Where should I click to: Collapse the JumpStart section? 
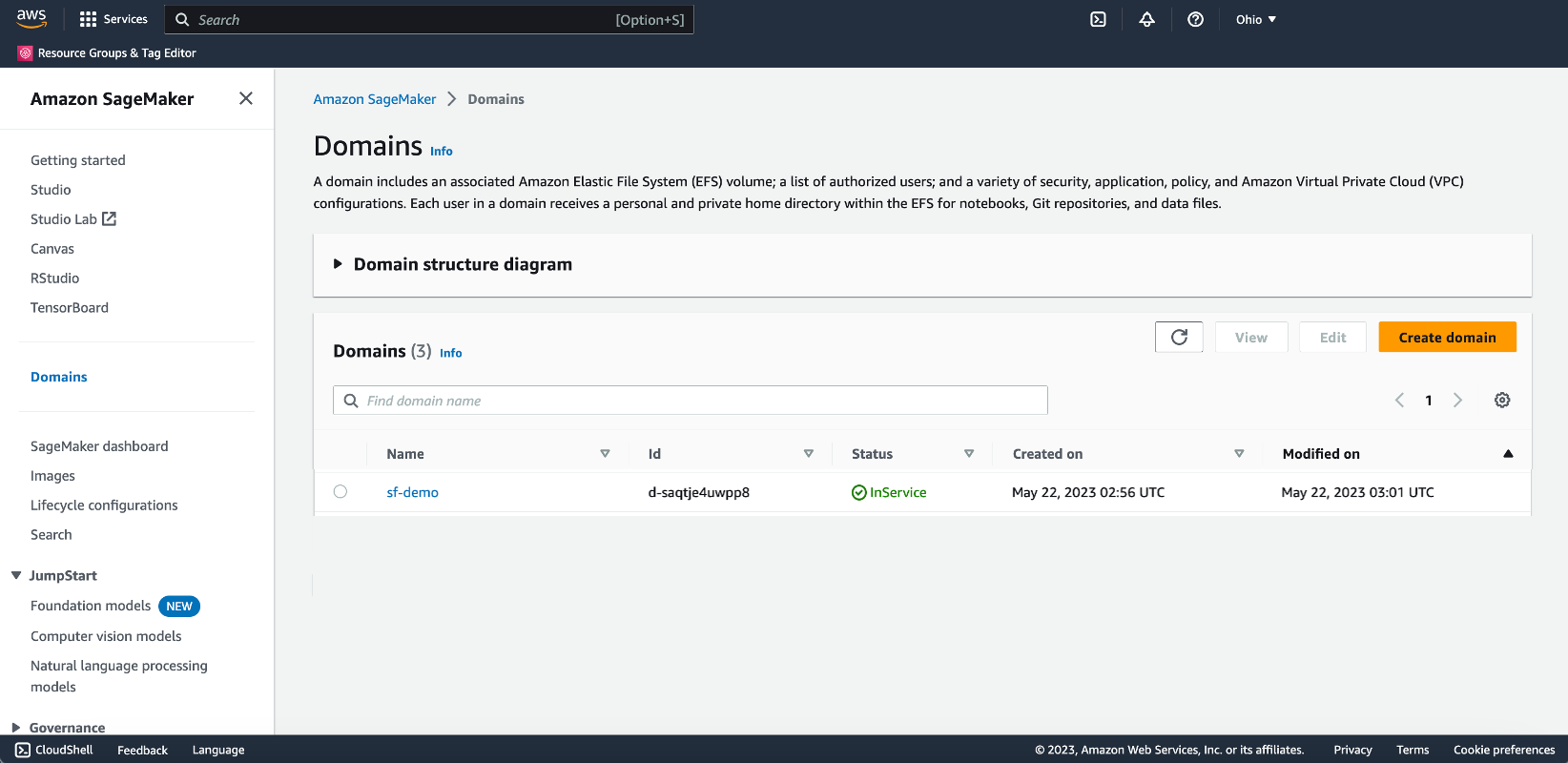[x=16, y=575]
